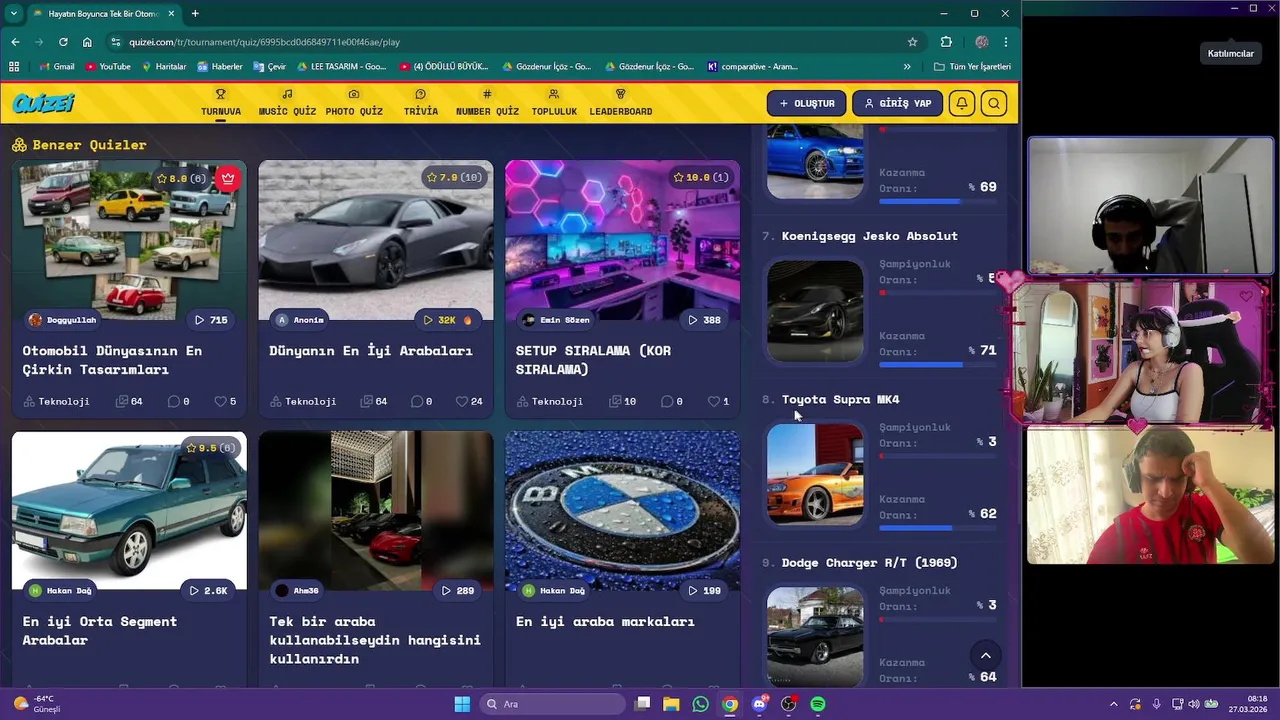The width and height of the screenshot is (1280, 720).
Task: Open the Toyota Supra MK4 image
Action: pyautogui.click(x=815, y=474)
